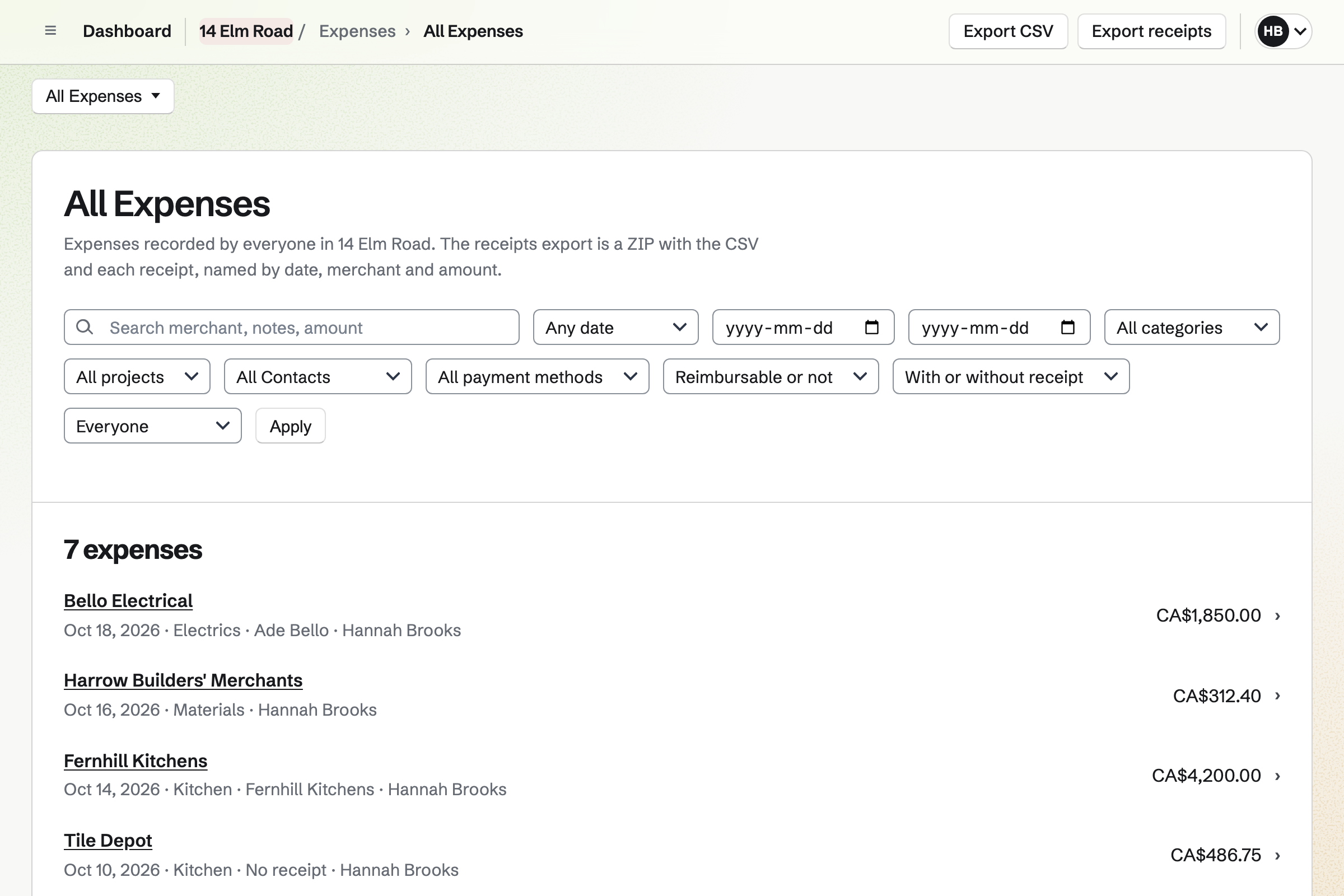This screenshot has height=896, width=1344.
Task: Click All Expenses breadcrumb
Action: (x=473, y=31)
